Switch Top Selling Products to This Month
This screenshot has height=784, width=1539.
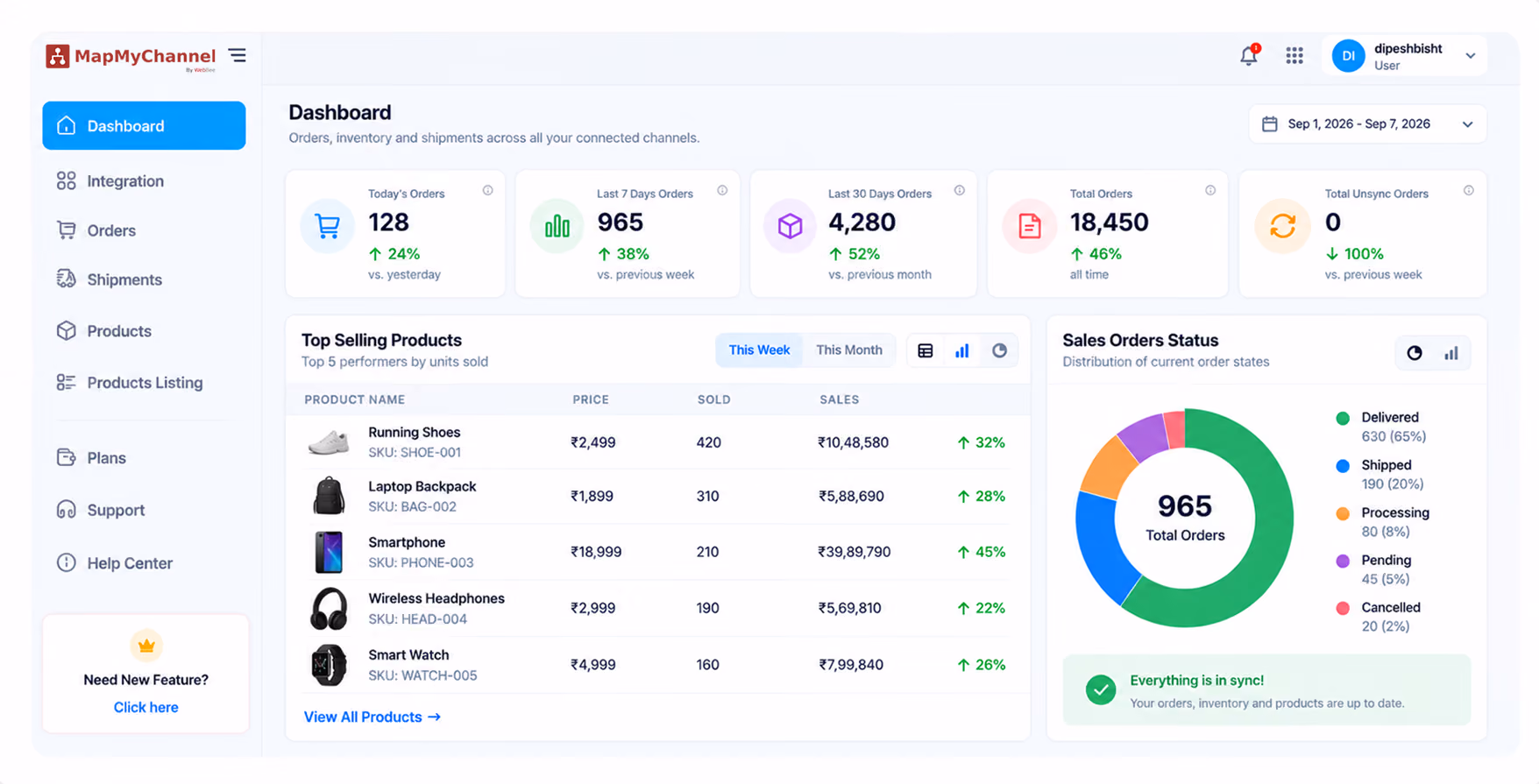coord(849,350)
